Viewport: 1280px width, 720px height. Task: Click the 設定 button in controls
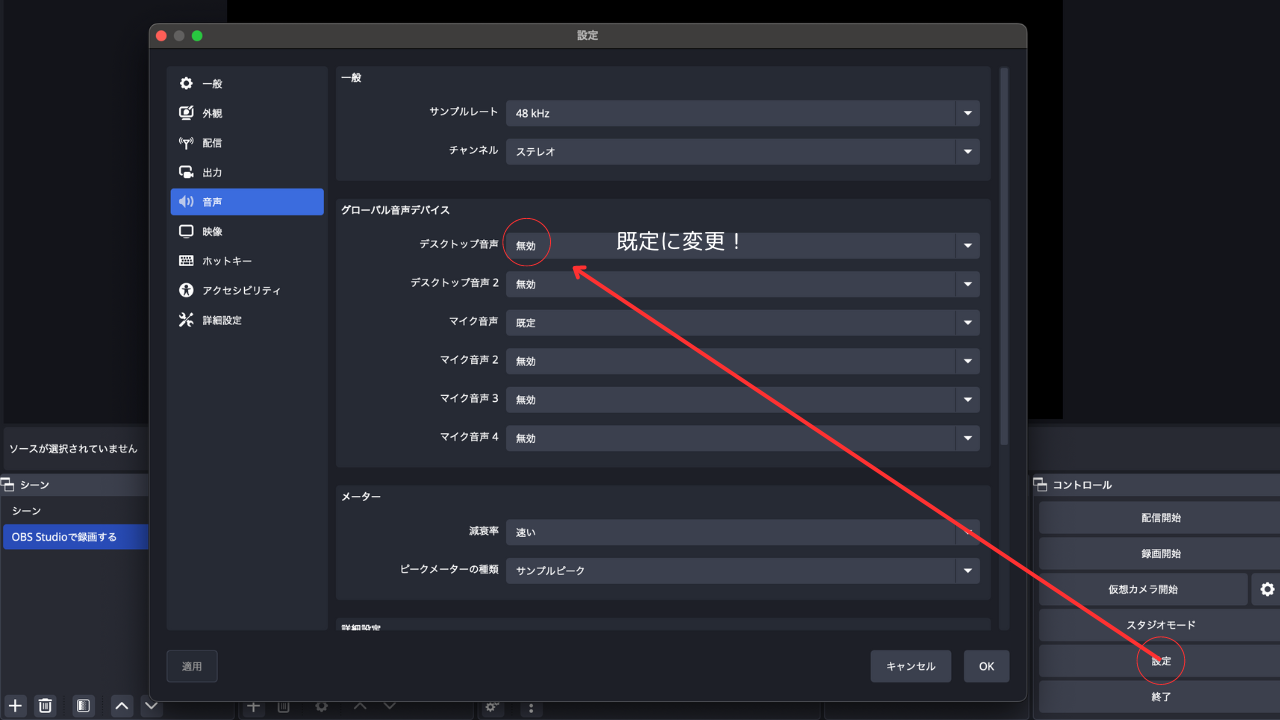tap(1160, 661)
